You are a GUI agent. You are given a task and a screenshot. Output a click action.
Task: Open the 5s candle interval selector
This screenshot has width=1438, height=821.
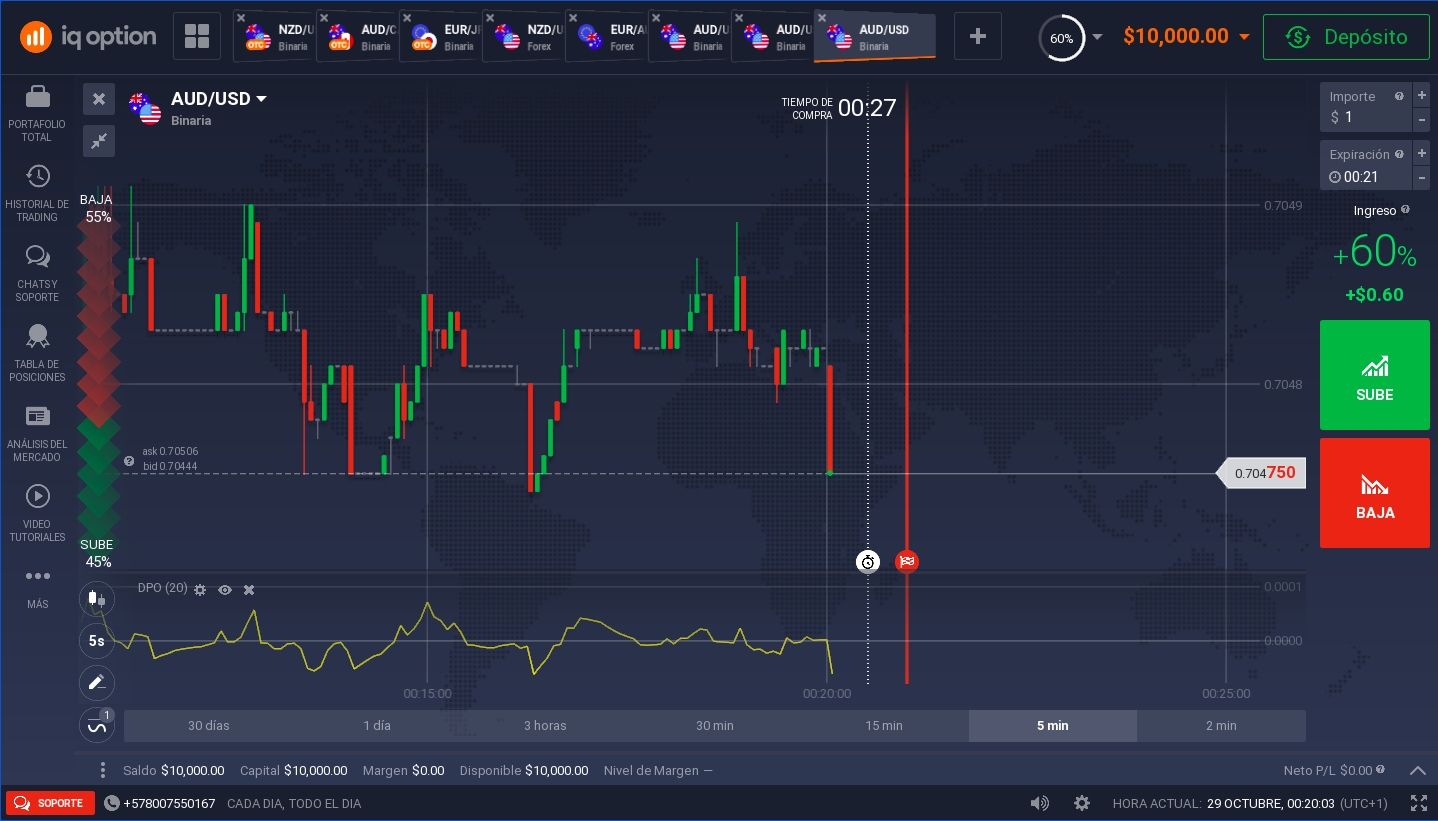97,641
